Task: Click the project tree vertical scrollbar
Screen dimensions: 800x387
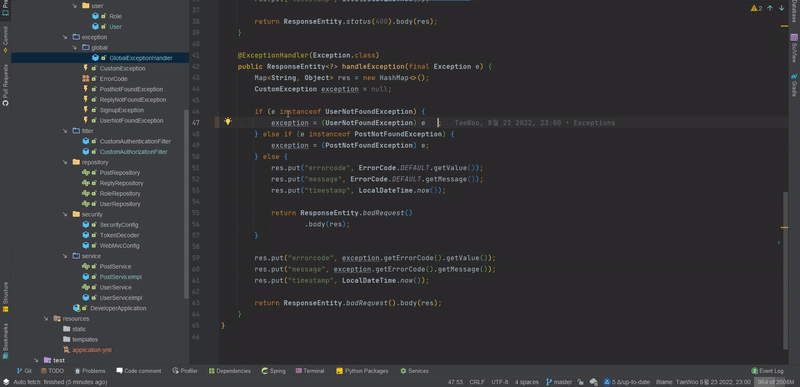Action: (186, 203)
